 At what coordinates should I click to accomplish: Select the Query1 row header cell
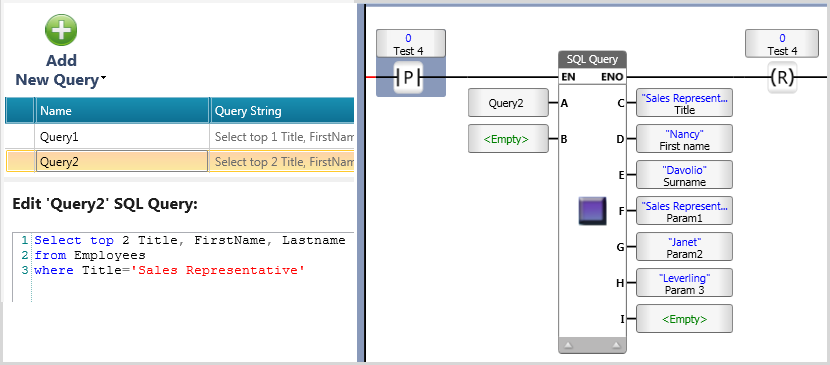pos(20,137)
